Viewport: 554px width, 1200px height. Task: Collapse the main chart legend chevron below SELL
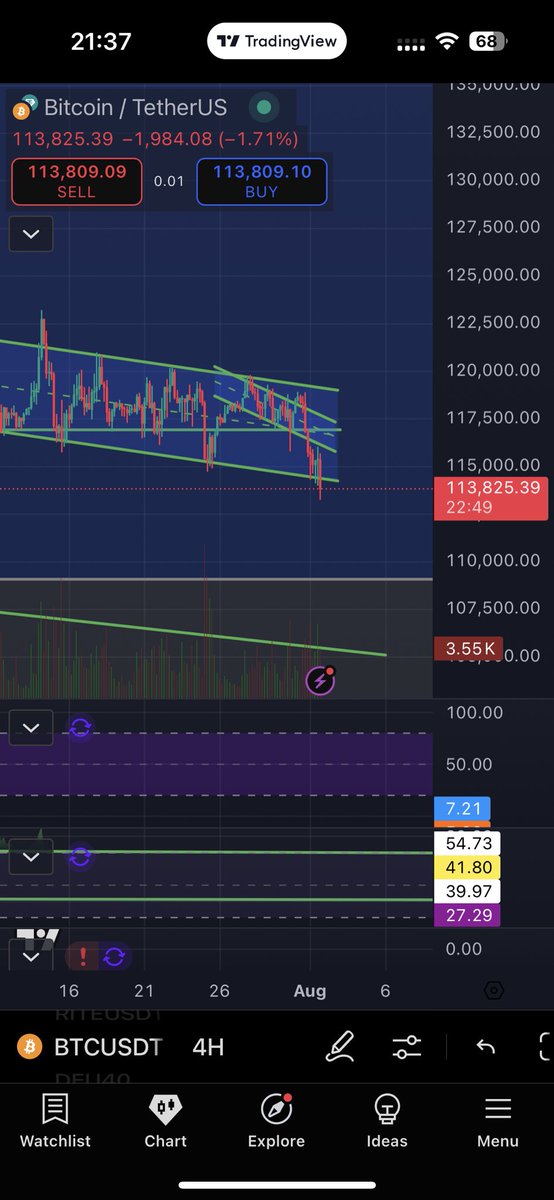pos(31,234)
